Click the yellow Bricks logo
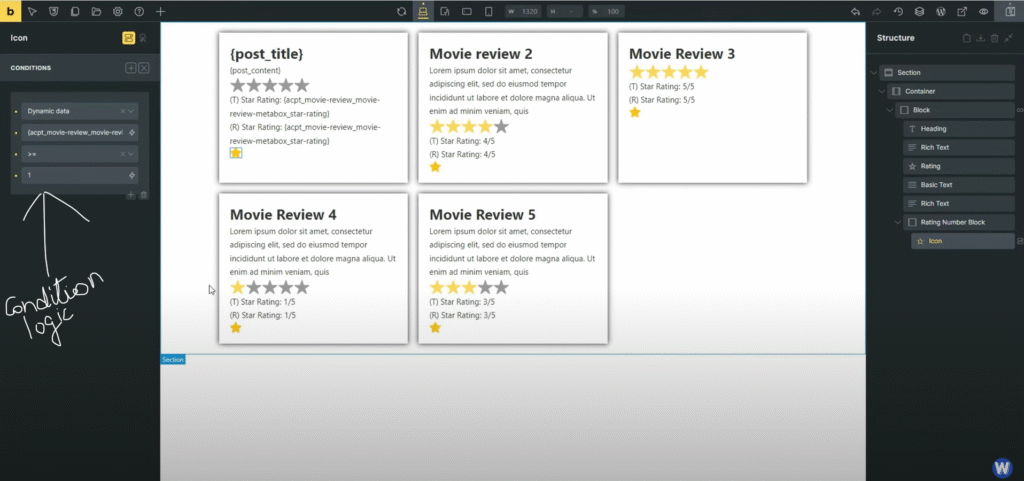 pos(10,11)
